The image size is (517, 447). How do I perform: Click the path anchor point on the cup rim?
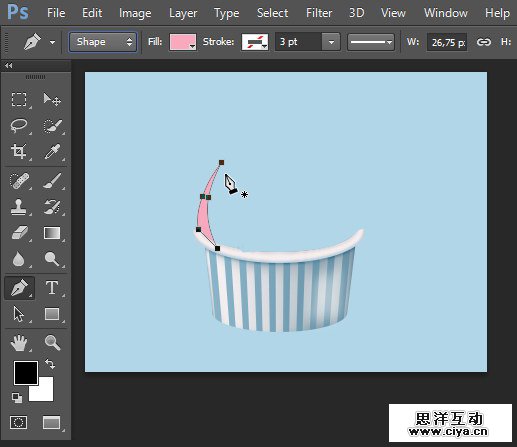[217, 248]
